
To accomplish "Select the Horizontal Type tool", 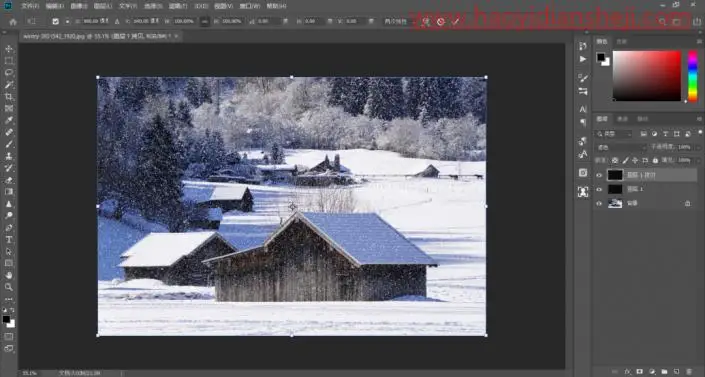I will coord(9,239).
